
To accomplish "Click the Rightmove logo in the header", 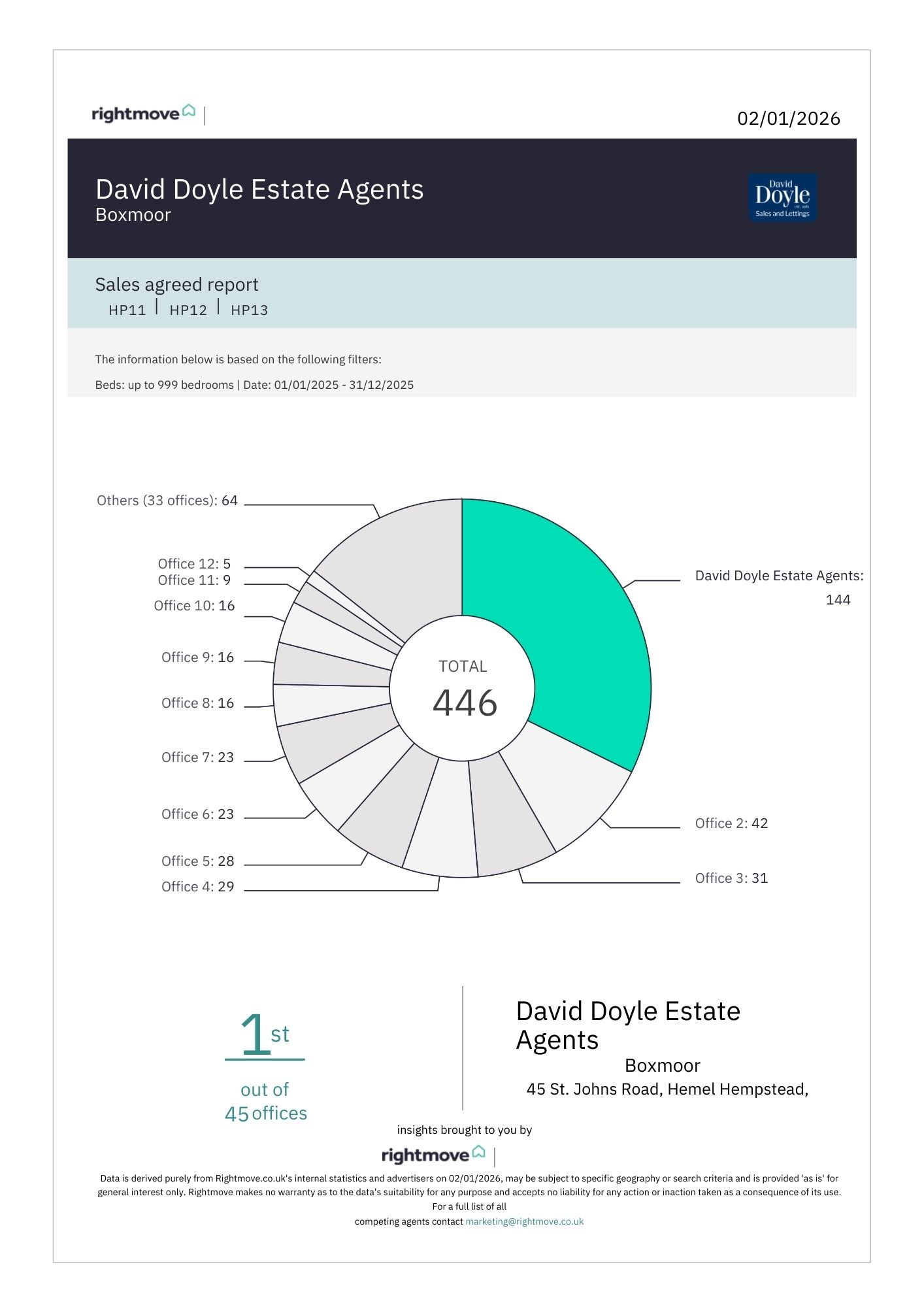I will (x=143, y=113).
